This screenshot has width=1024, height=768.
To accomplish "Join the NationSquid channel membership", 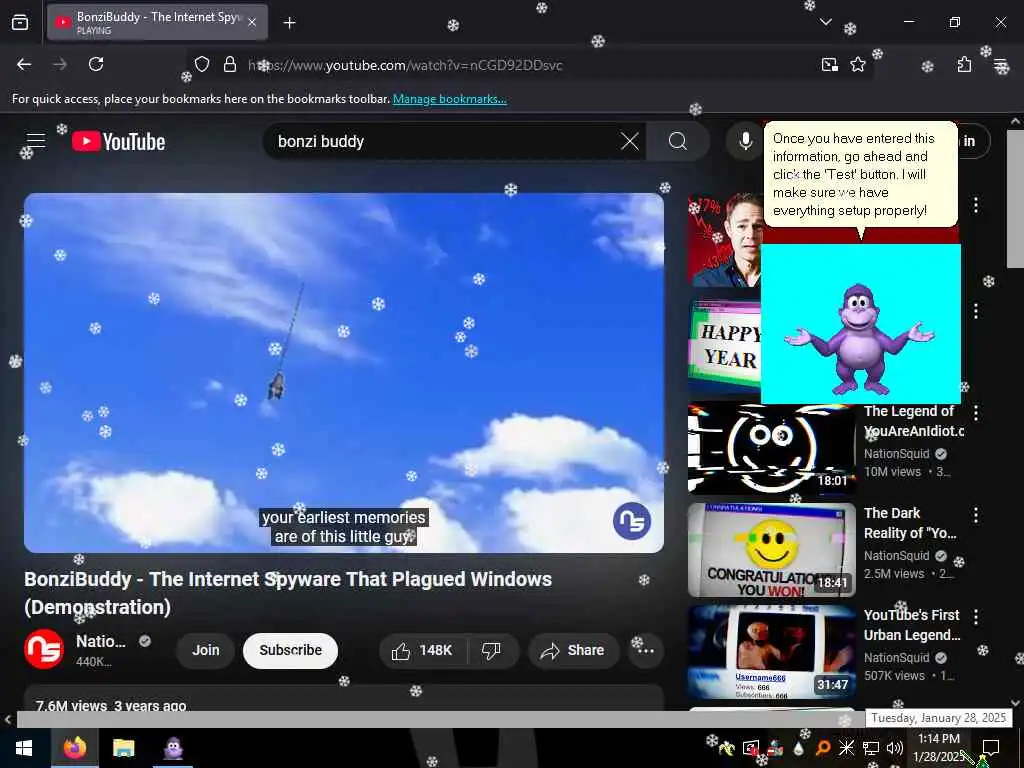I will point(205,650).
